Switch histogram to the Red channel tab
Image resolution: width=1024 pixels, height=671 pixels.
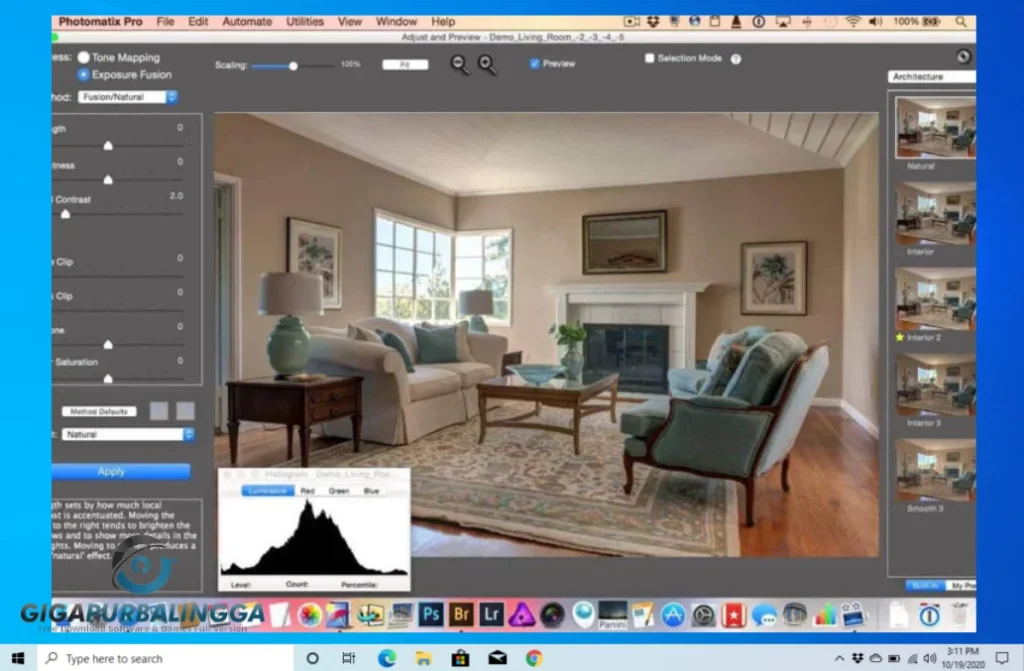[x=308, y=490]
